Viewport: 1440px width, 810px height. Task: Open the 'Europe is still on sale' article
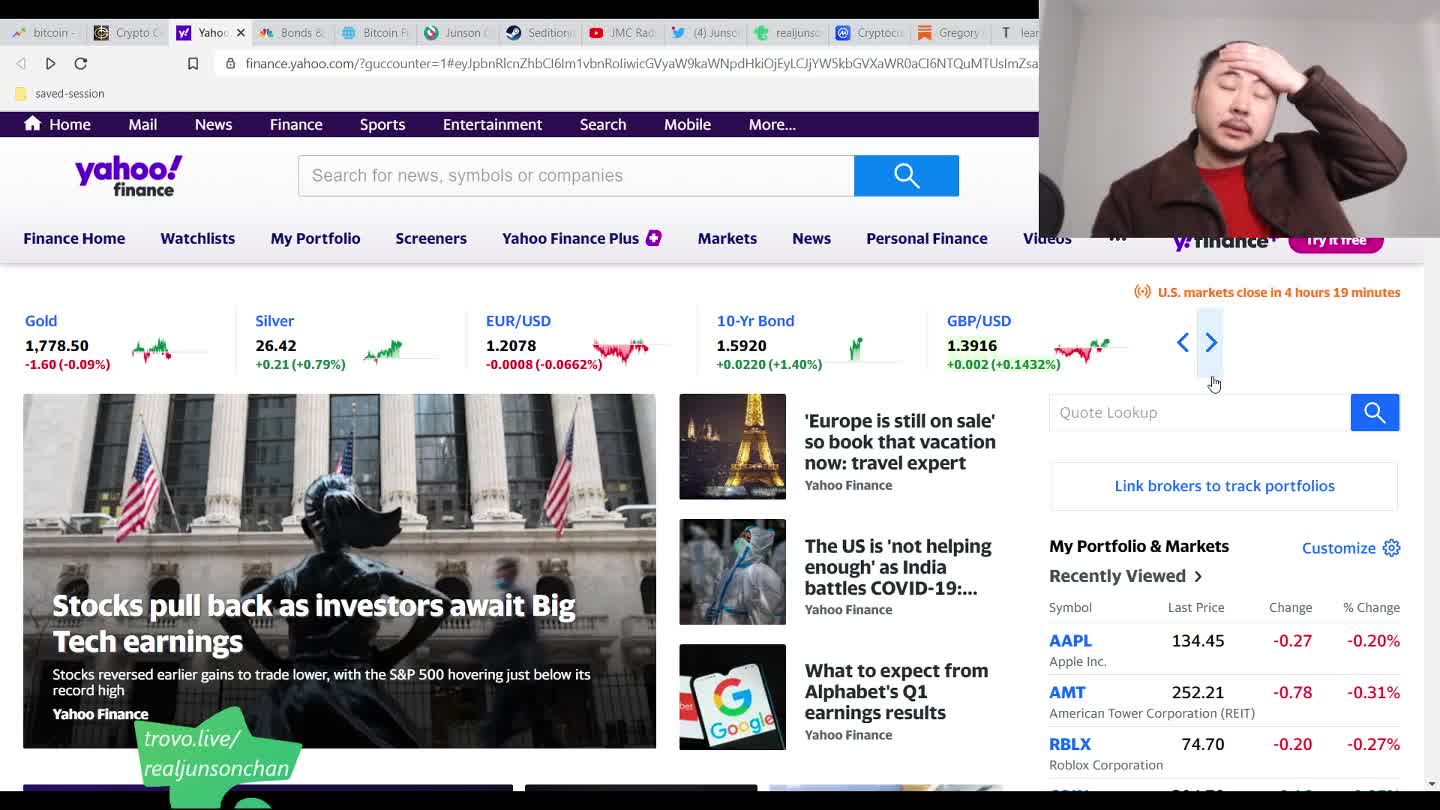pyautogui.click(x=900, y=441)
